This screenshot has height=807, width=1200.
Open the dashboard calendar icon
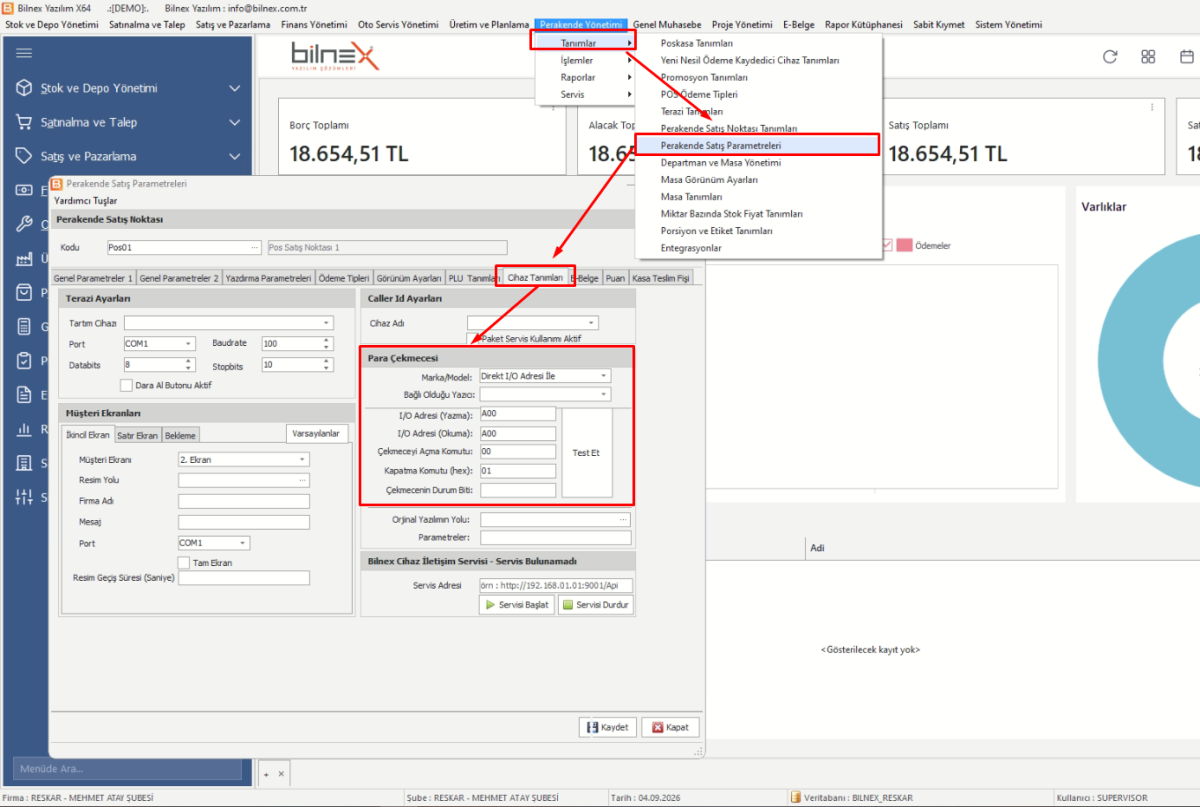click(x=1187, y=57)
